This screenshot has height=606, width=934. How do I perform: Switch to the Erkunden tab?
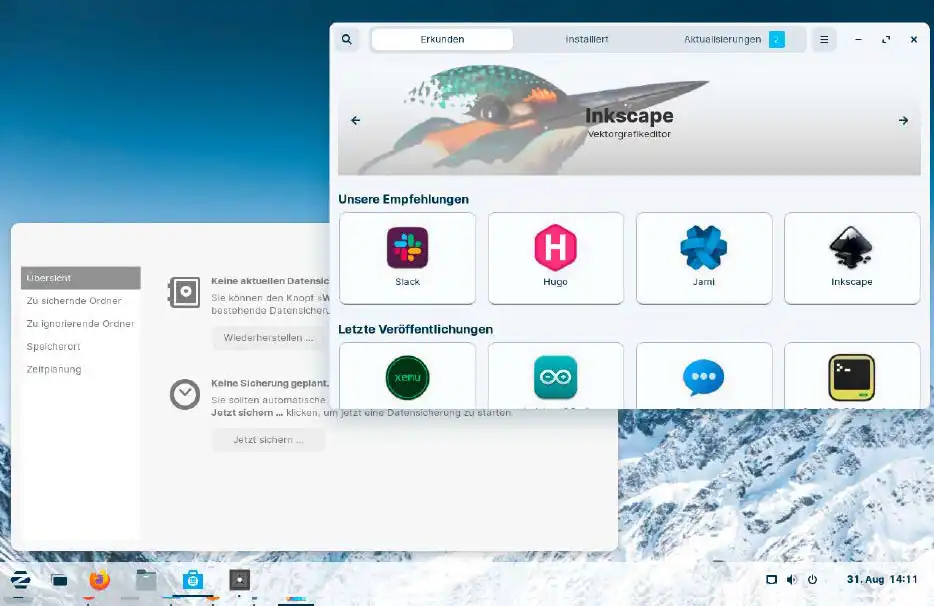442,39
